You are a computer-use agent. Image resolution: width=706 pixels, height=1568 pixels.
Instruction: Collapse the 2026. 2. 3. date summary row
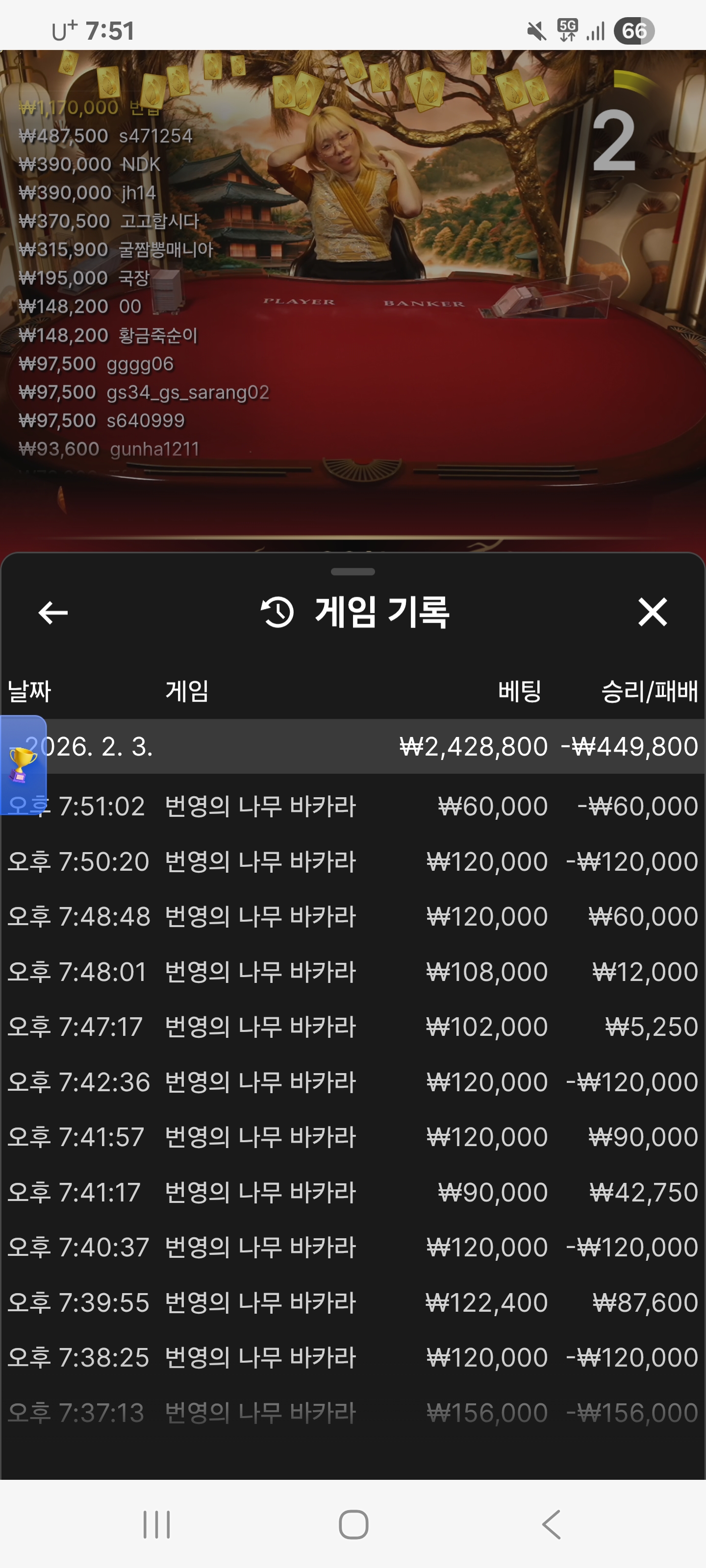coord(353,746)
